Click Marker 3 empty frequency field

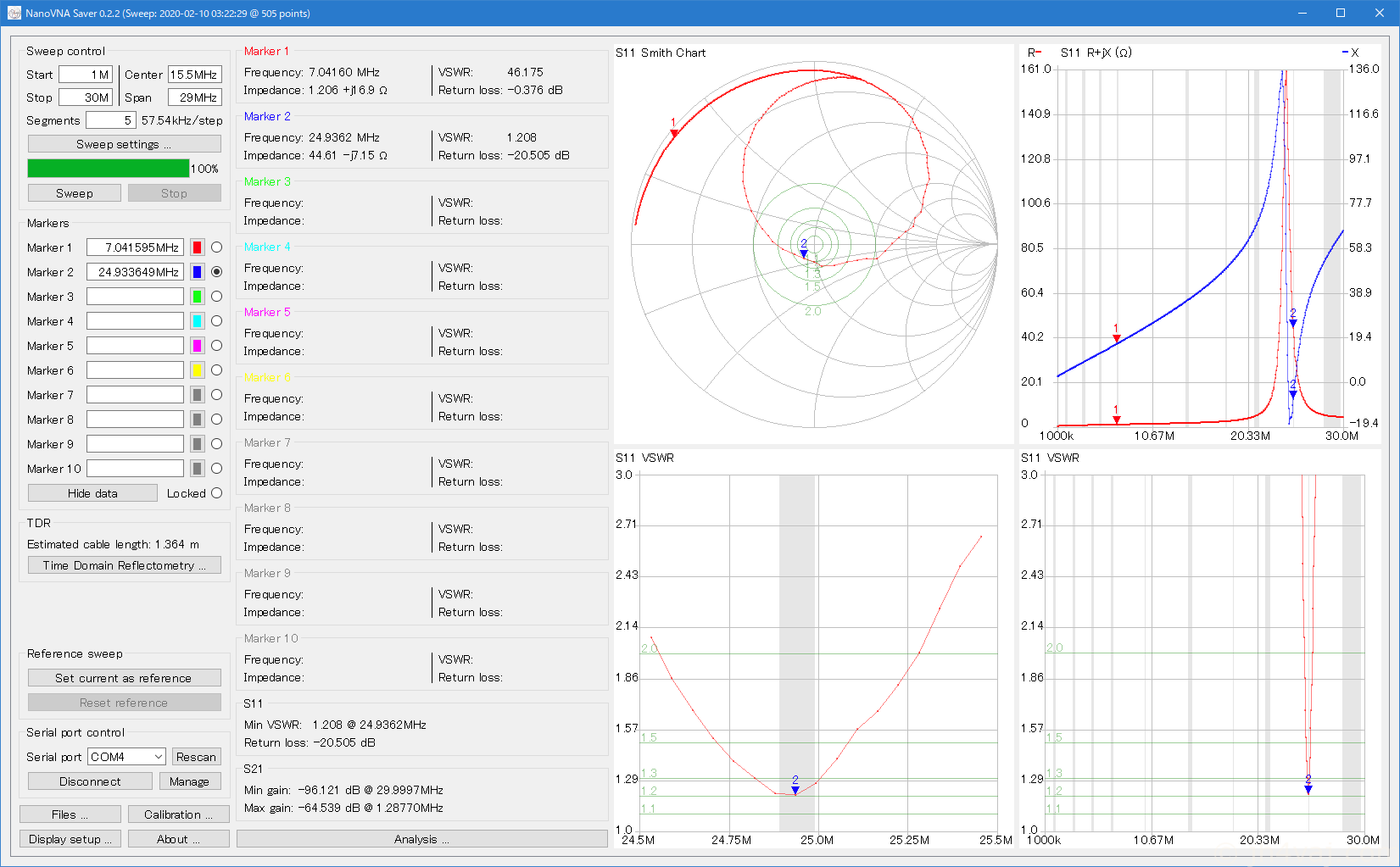[135, 297]
